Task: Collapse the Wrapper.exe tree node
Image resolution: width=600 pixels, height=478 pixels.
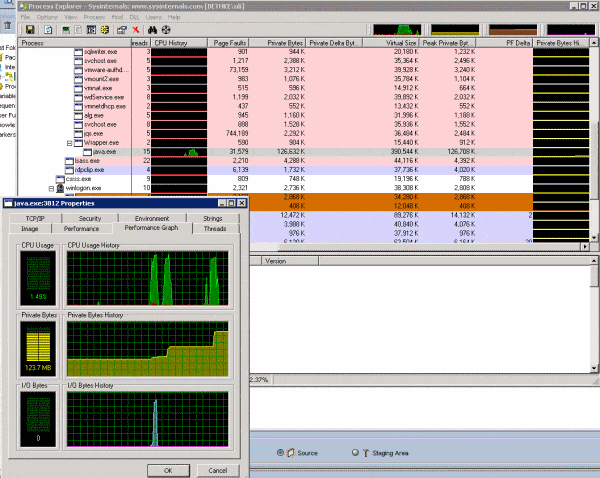Action: [x=70, y=143]
